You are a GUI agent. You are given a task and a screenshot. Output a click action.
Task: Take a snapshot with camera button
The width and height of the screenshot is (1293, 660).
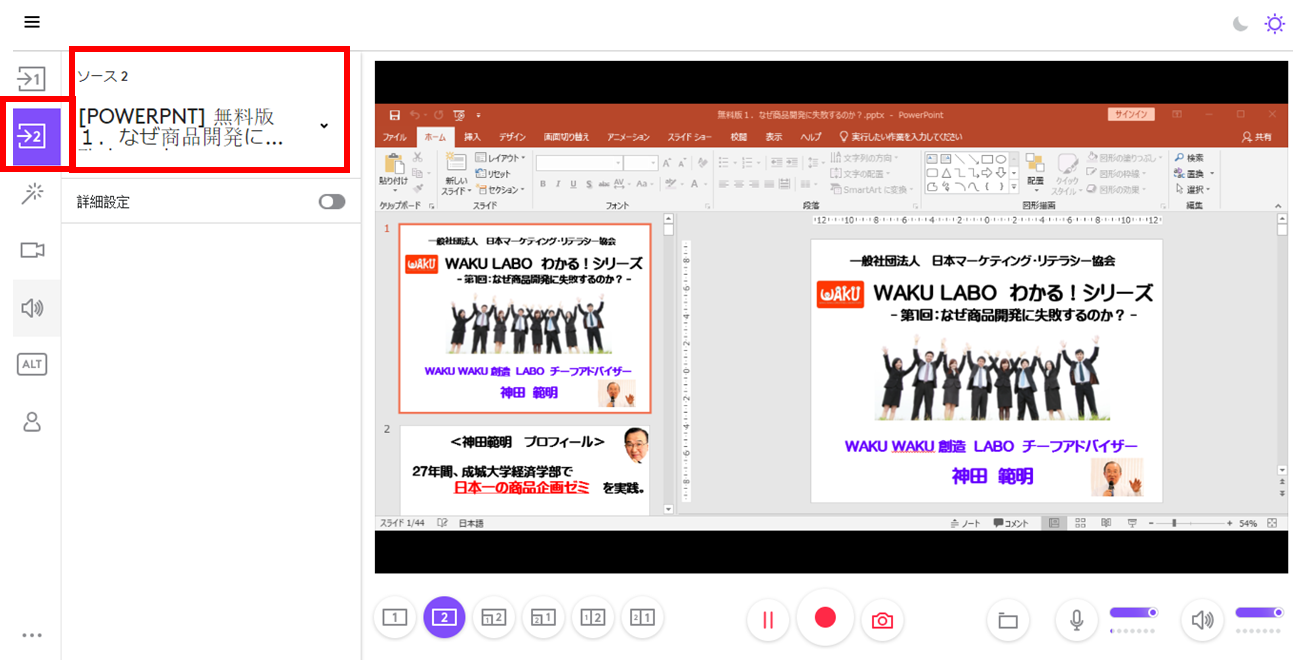[882, 620]
